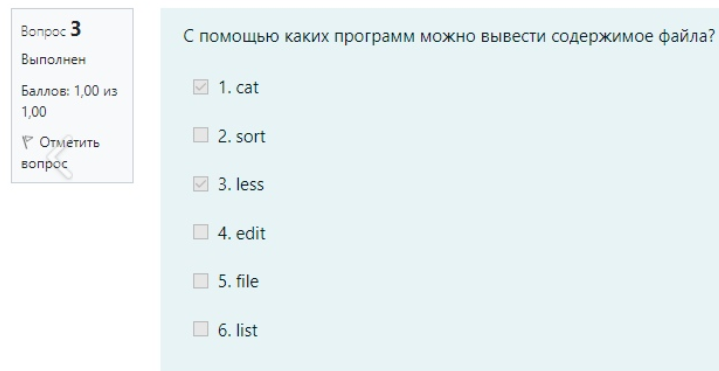Click the answer label text 'list'
This screenshot has height=371, width=719.
[247, 330]
